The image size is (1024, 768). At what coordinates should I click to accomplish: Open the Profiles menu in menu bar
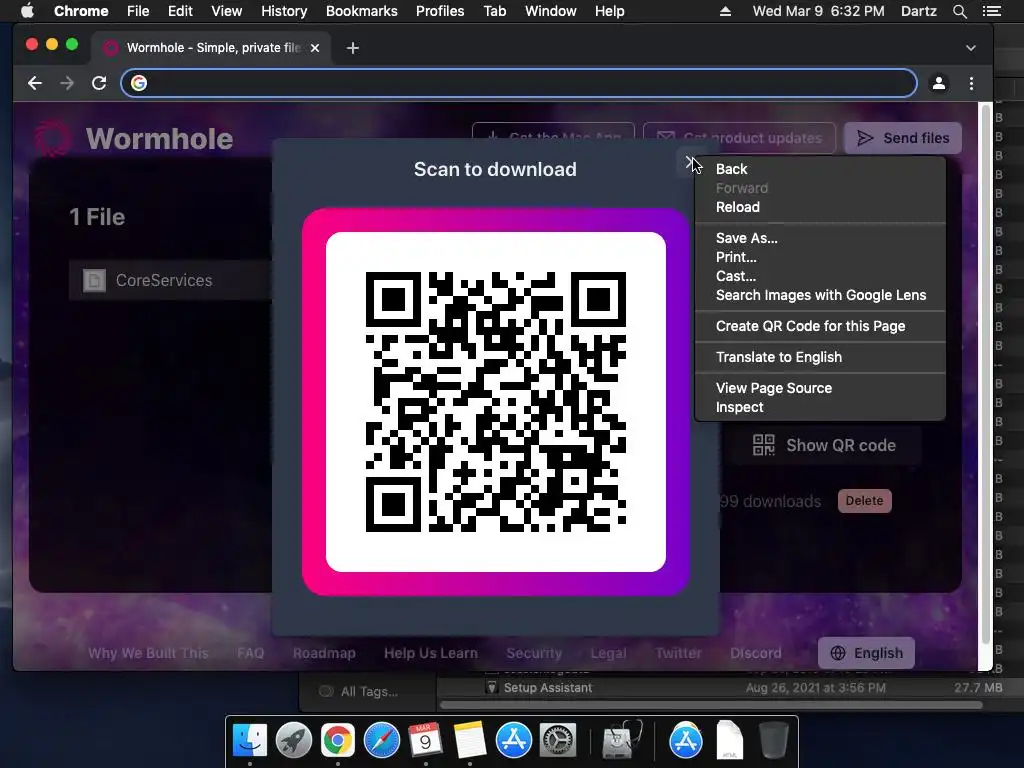pyautogui.click(x=440, y=11)
